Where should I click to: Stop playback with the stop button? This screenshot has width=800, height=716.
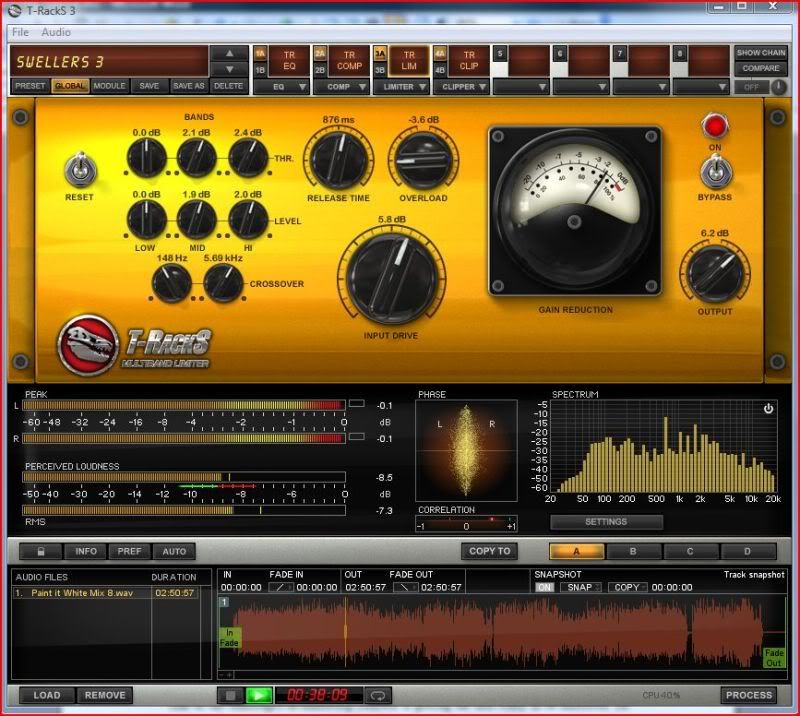pos(231,695)
